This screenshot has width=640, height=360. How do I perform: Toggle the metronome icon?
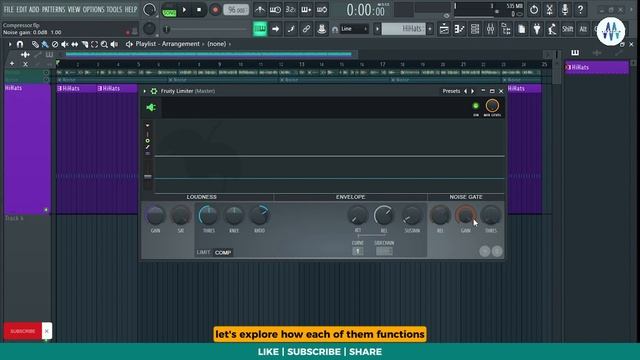[260, 9]
